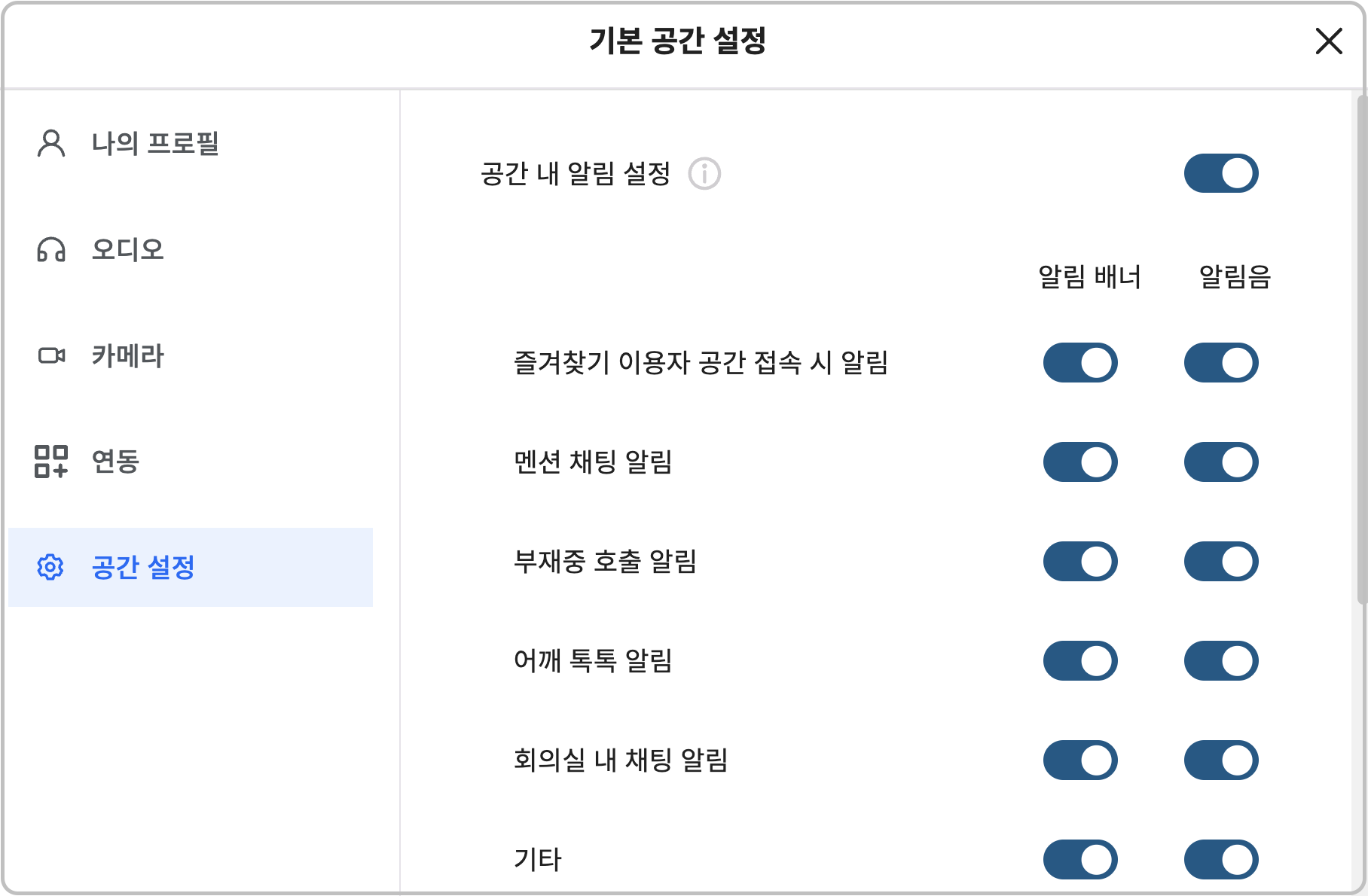
Task: Disable banner for 즐겨찾기 이용자 공간 접속 알림
Action: pyautogui.click(x=1079, y=363)
